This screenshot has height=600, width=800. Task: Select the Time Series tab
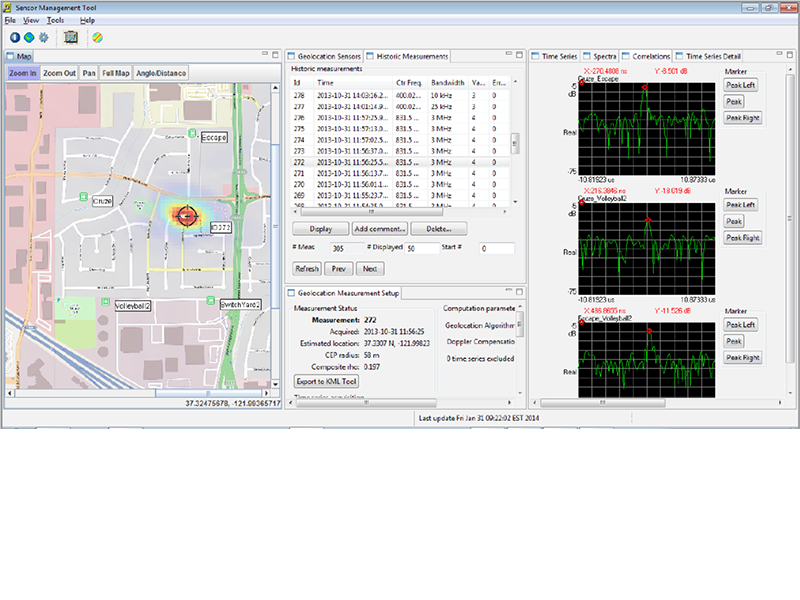(554, 56)
